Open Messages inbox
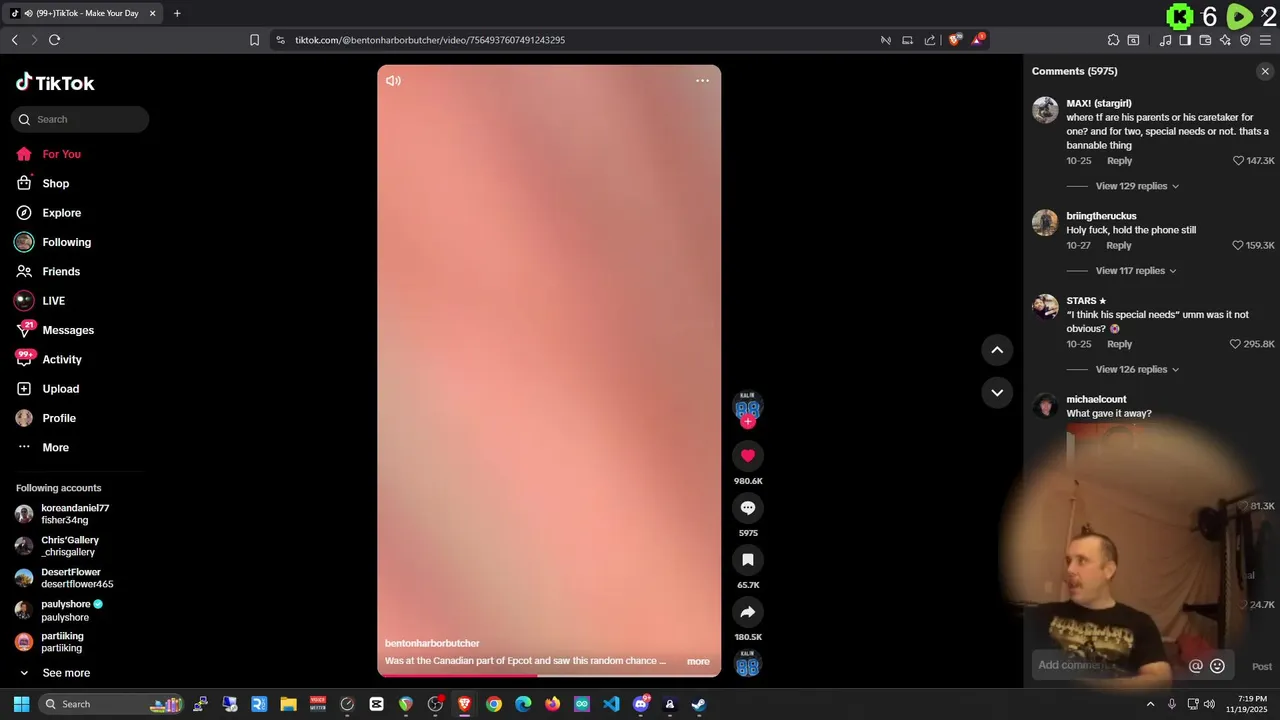Viewport: 1280px width, 720px height. 68,330
